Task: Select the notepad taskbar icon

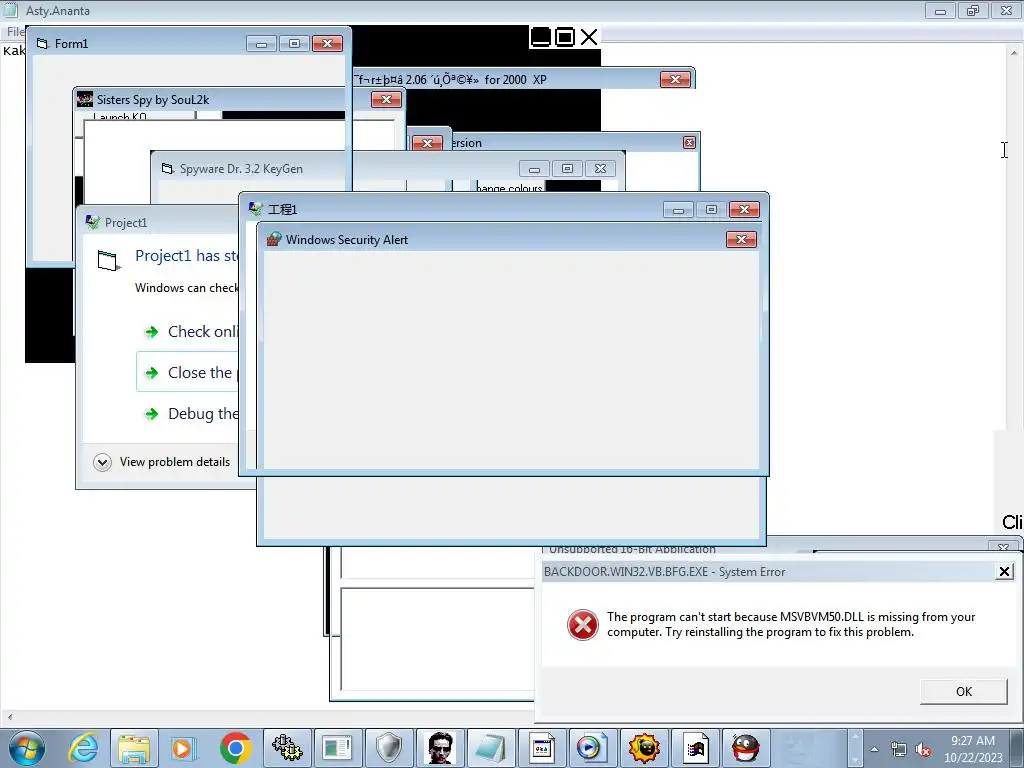Action: click(x=490, y=748)
